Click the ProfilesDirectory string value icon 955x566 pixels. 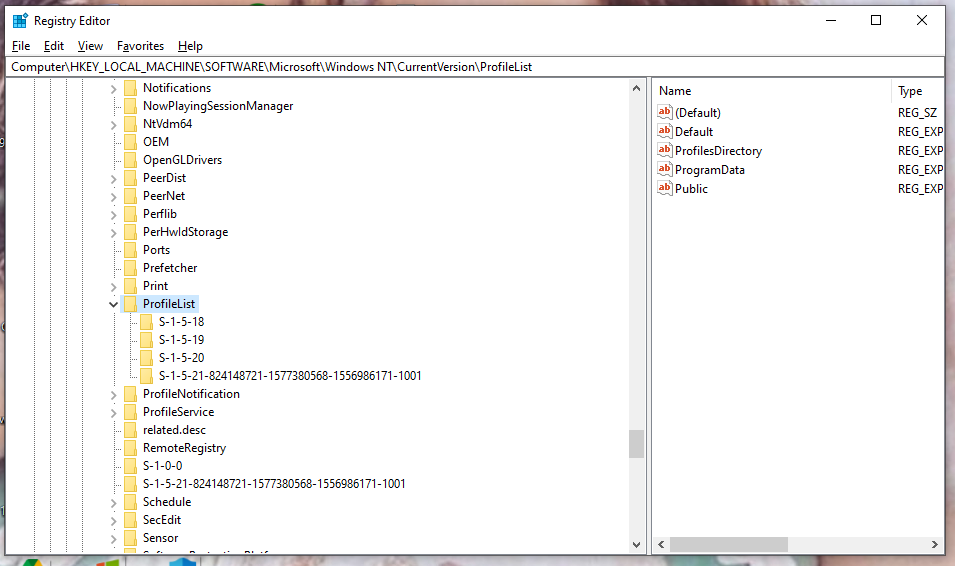tap(664, 150)
